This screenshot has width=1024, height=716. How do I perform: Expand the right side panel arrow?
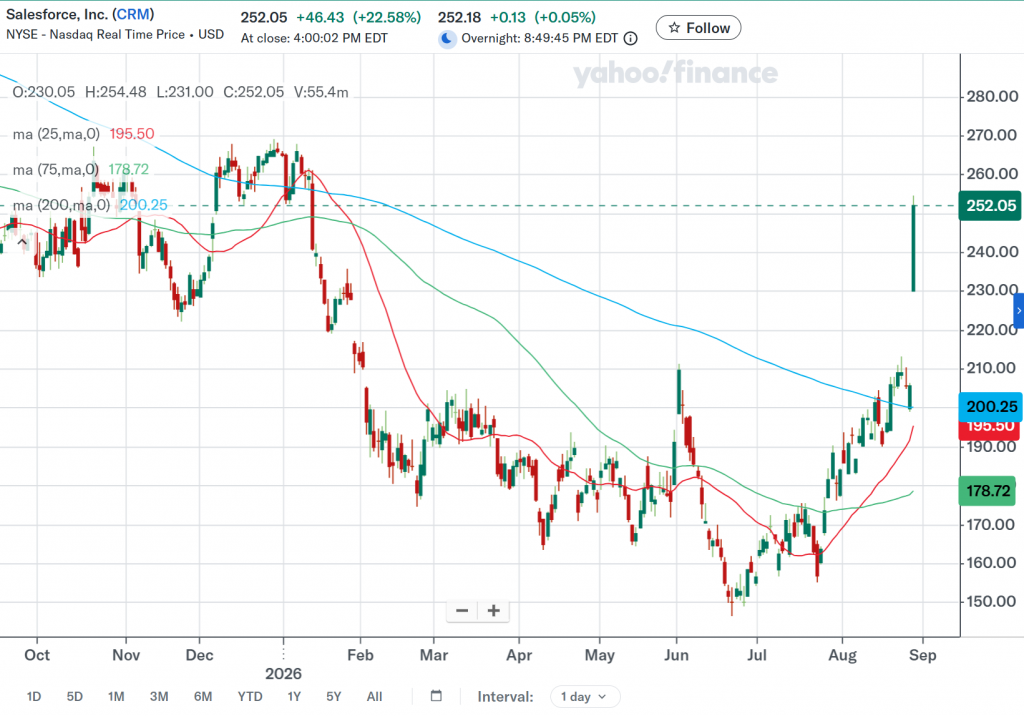click(x=1019, y=311)
